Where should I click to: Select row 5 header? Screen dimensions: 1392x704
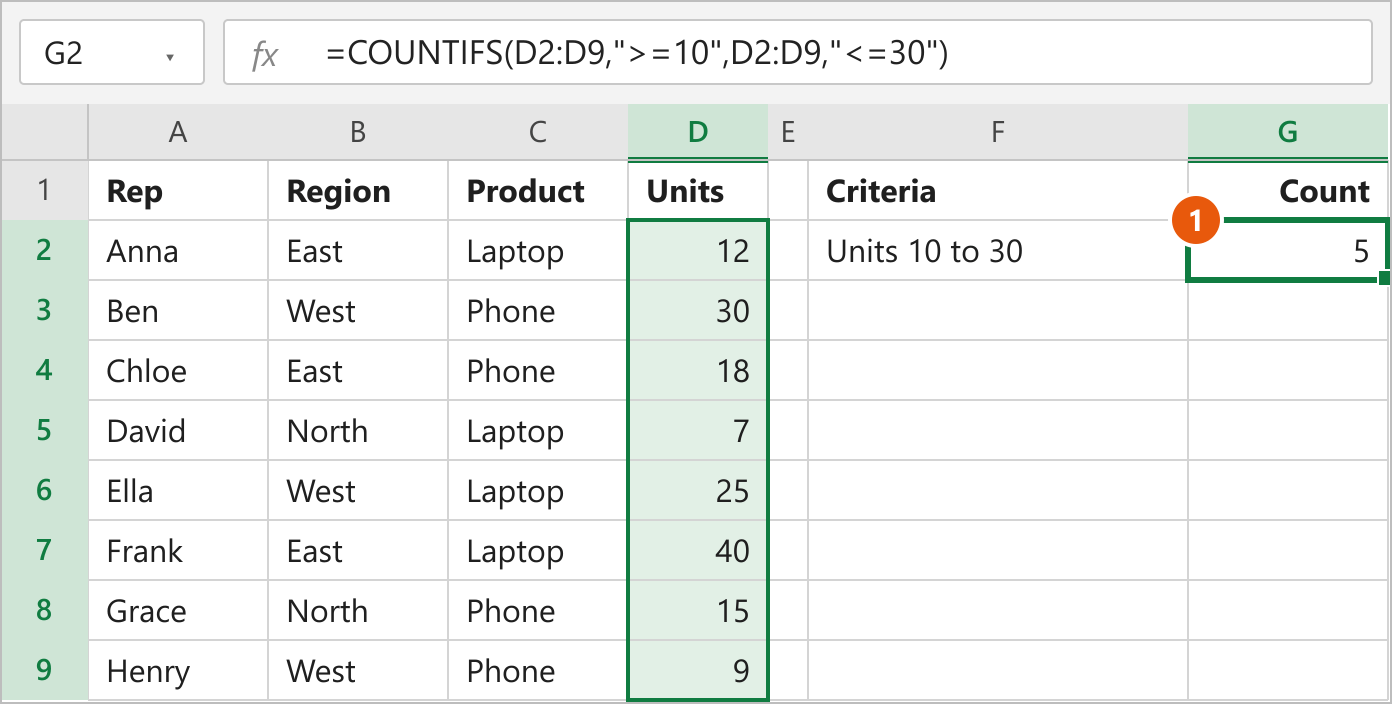(44, 431)
